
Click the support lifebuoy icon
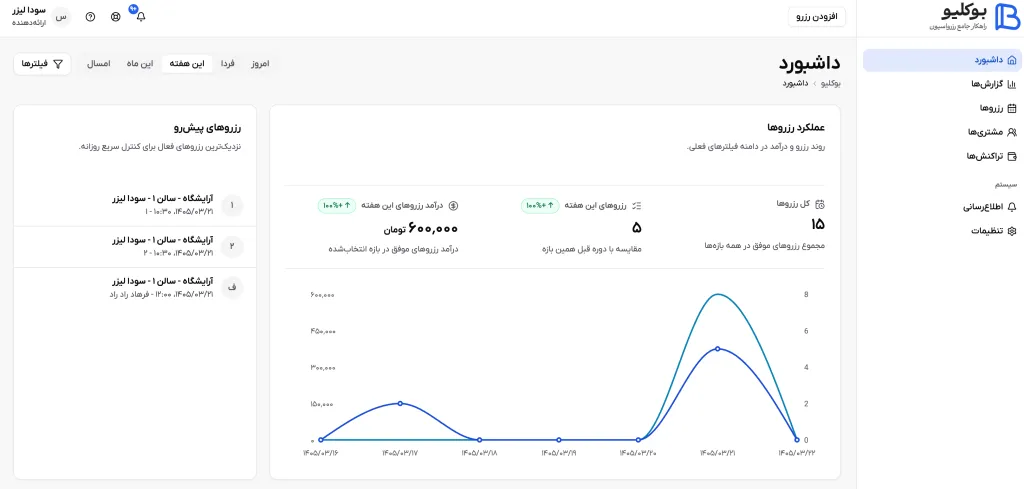[116, 17]
